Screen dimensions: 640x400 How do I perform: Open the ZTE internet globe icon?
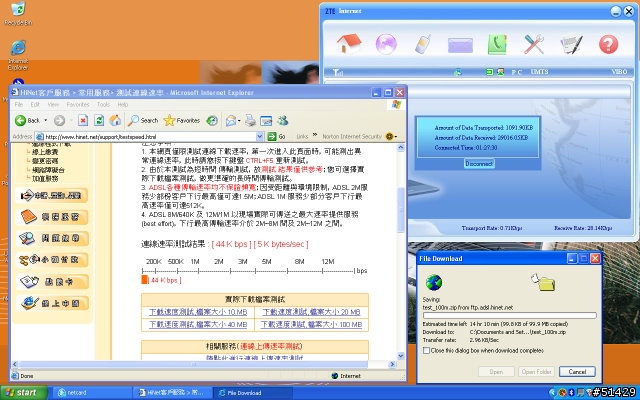coord(386,44)
